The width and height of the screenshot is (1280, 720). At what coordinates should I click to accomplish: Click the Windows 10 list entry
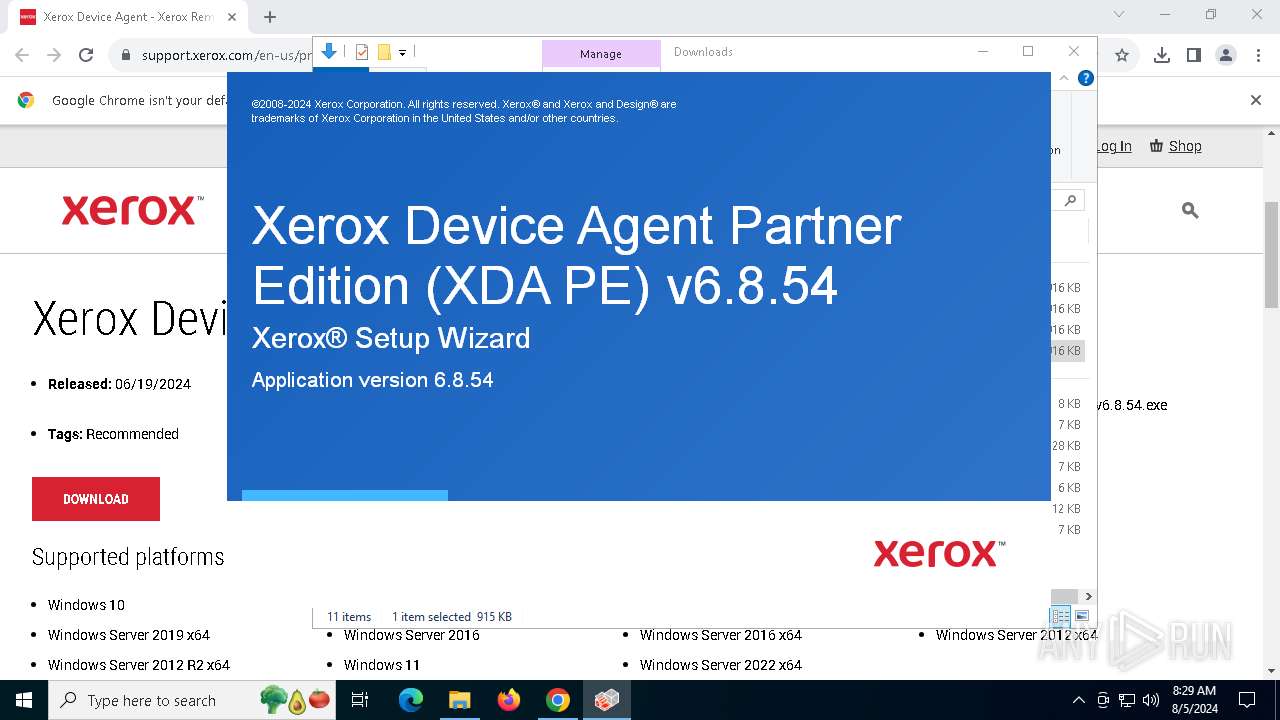click(86, 605)
